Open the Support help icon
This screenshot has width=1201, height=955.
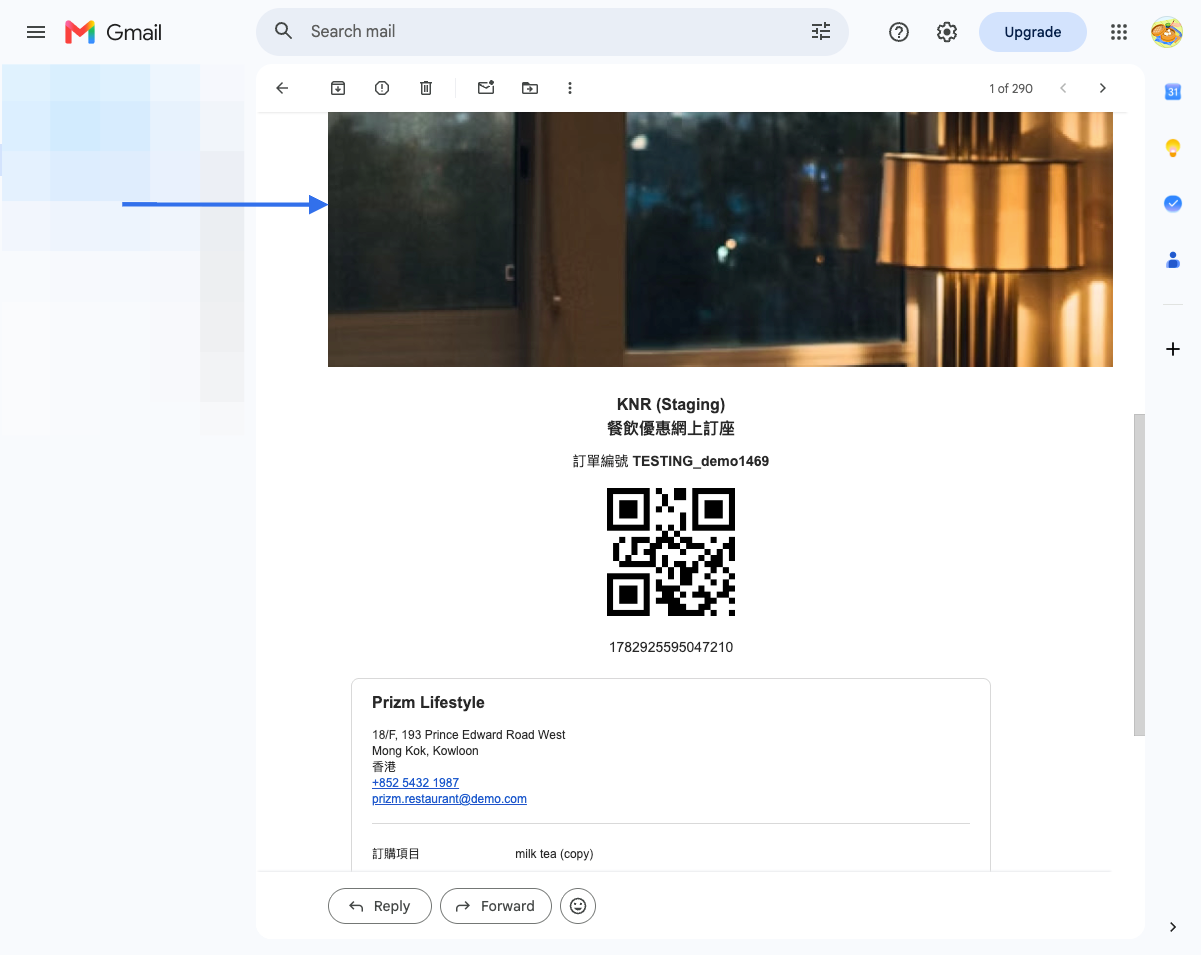pyautogui.click(x=899, y=32)
